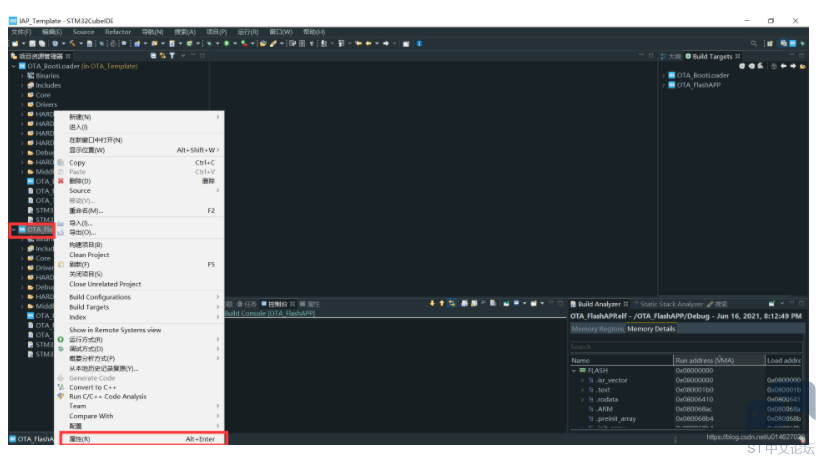Select Clean Project from context menu
The height and width of the screenshot is (464, 824).
coord(89,255)
